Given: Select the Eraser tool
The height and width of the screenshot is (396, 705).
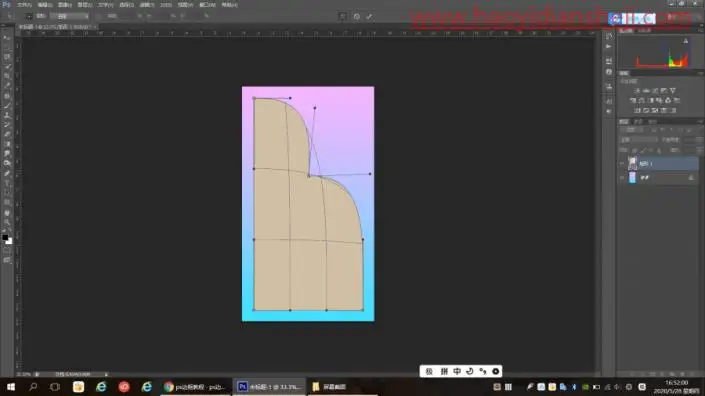Looking at the screenshot, I should click(7, 134).
